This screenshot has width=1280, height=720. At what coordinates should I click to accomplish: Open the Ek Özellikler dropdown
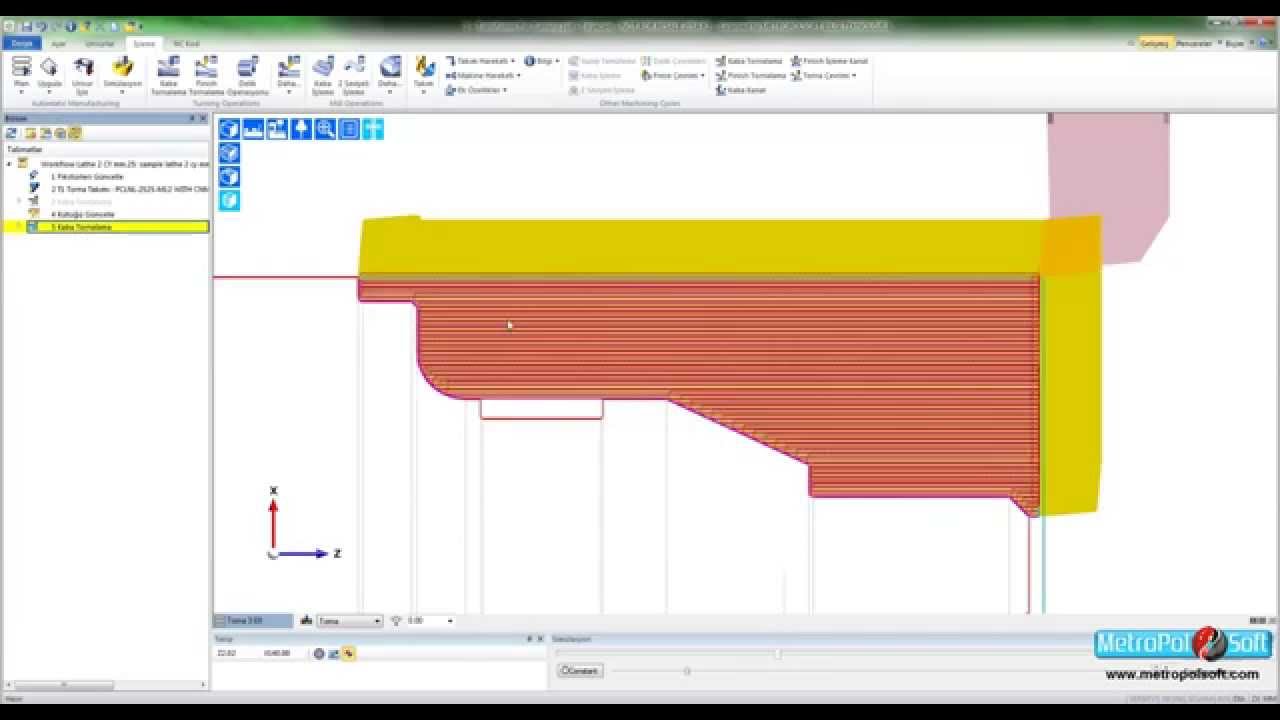476,90
